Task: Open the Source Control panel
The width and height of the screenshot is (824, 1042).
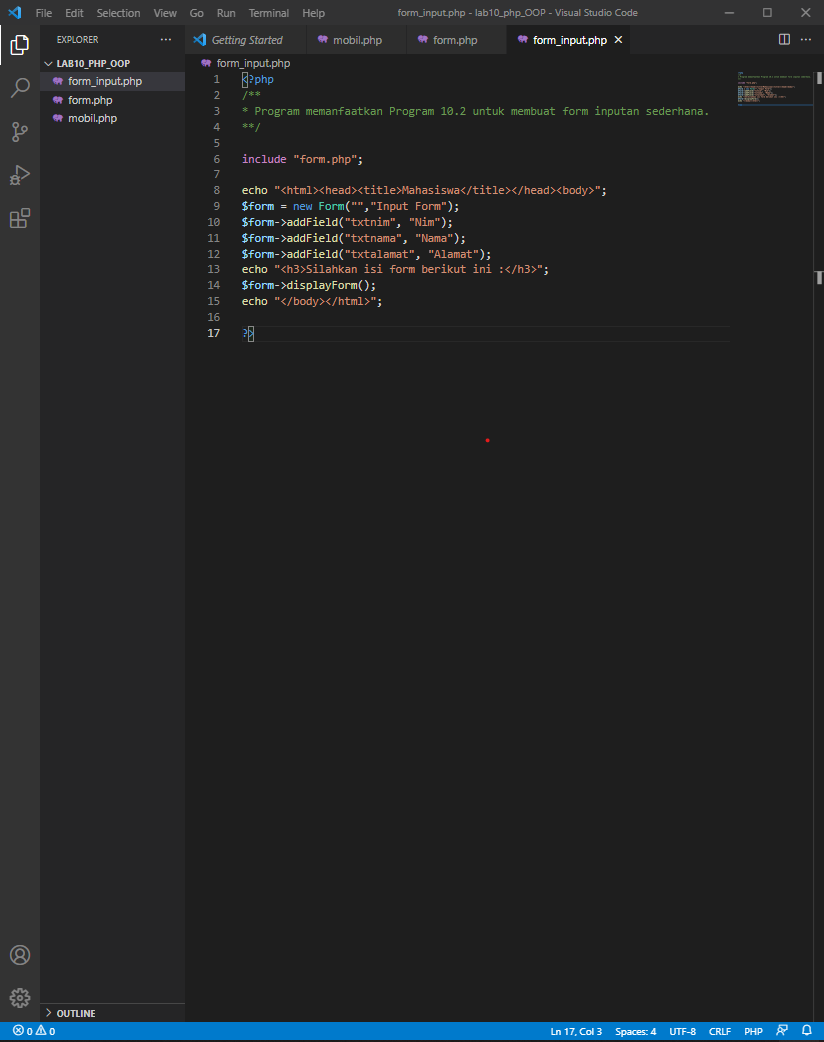Action: pyautogui.click(x=20, y=131)
